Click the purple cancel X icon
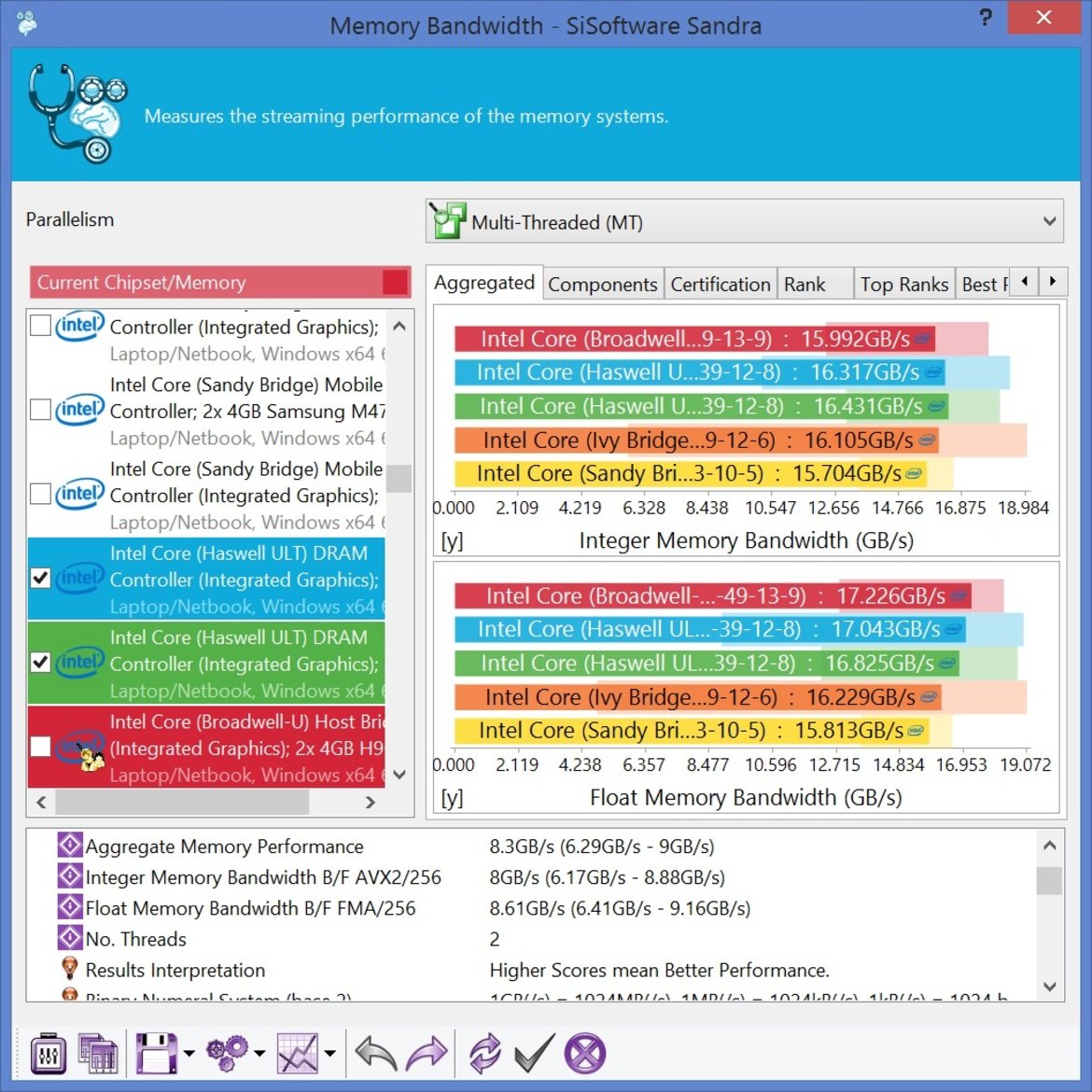The image size is (1092, 1092). [x=585, y=1053]
